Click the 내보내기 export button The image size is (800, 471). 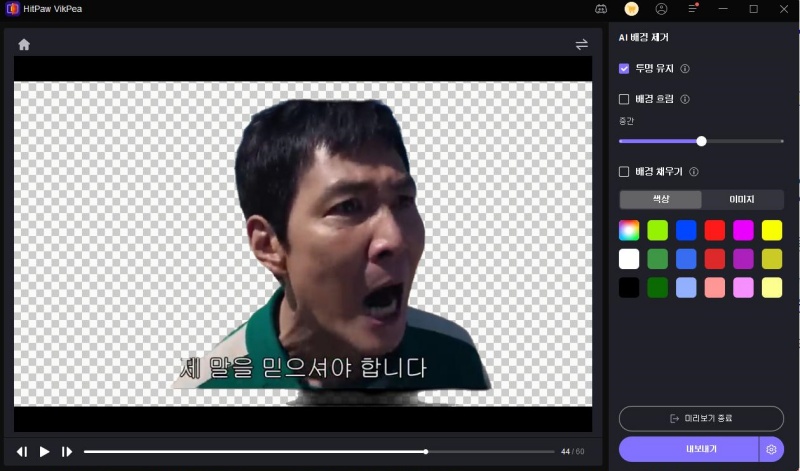pyautogui.click(x=688, y=449)
